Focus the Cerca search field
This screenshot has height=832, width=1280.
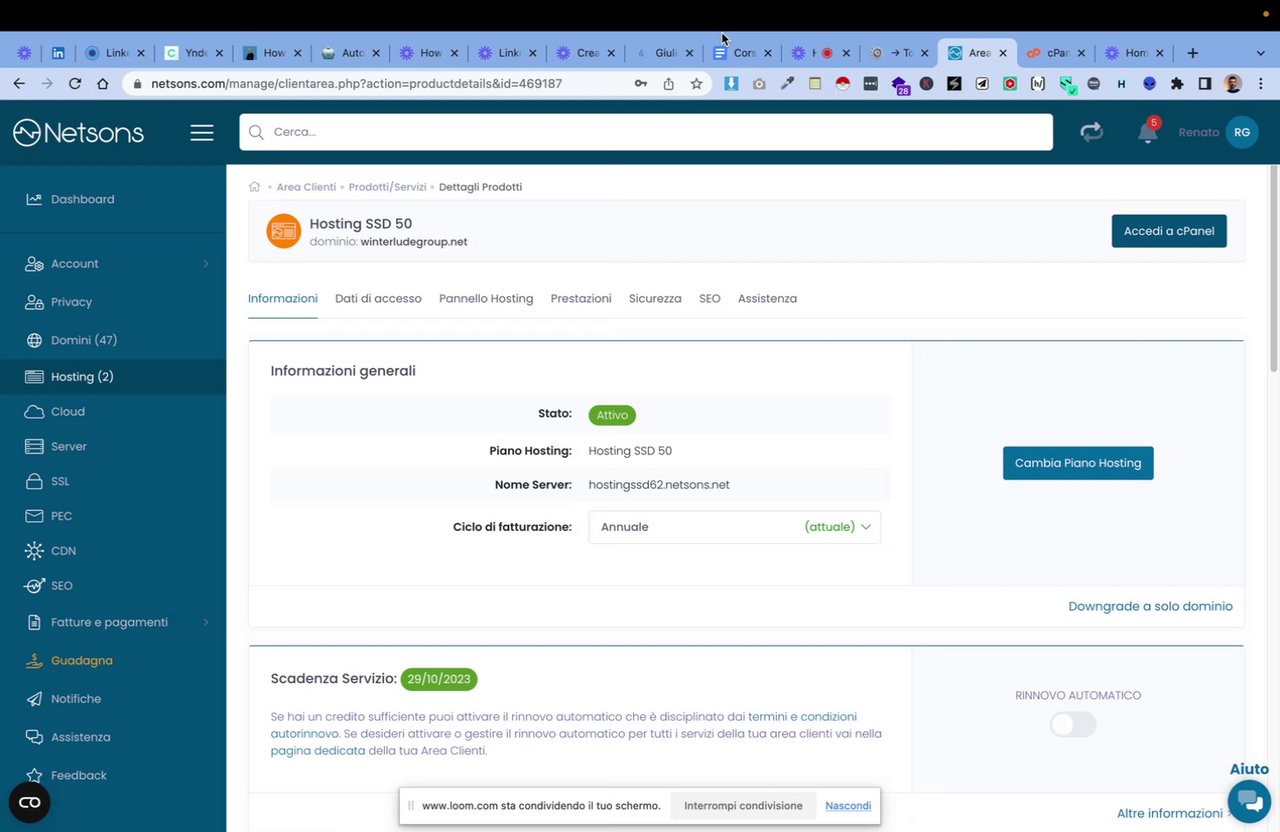(646, 132)
